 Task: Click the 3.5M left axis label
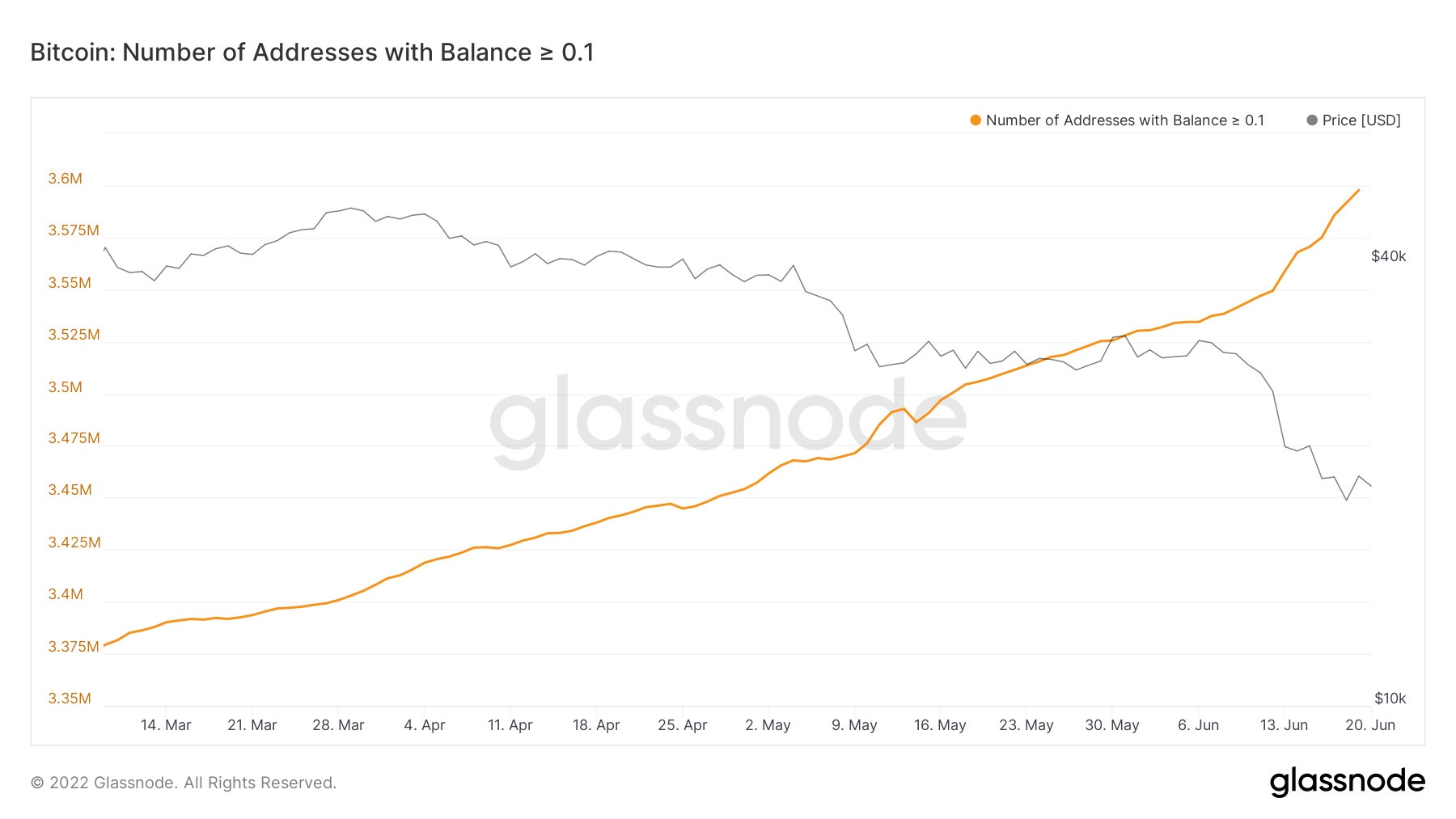66,387
